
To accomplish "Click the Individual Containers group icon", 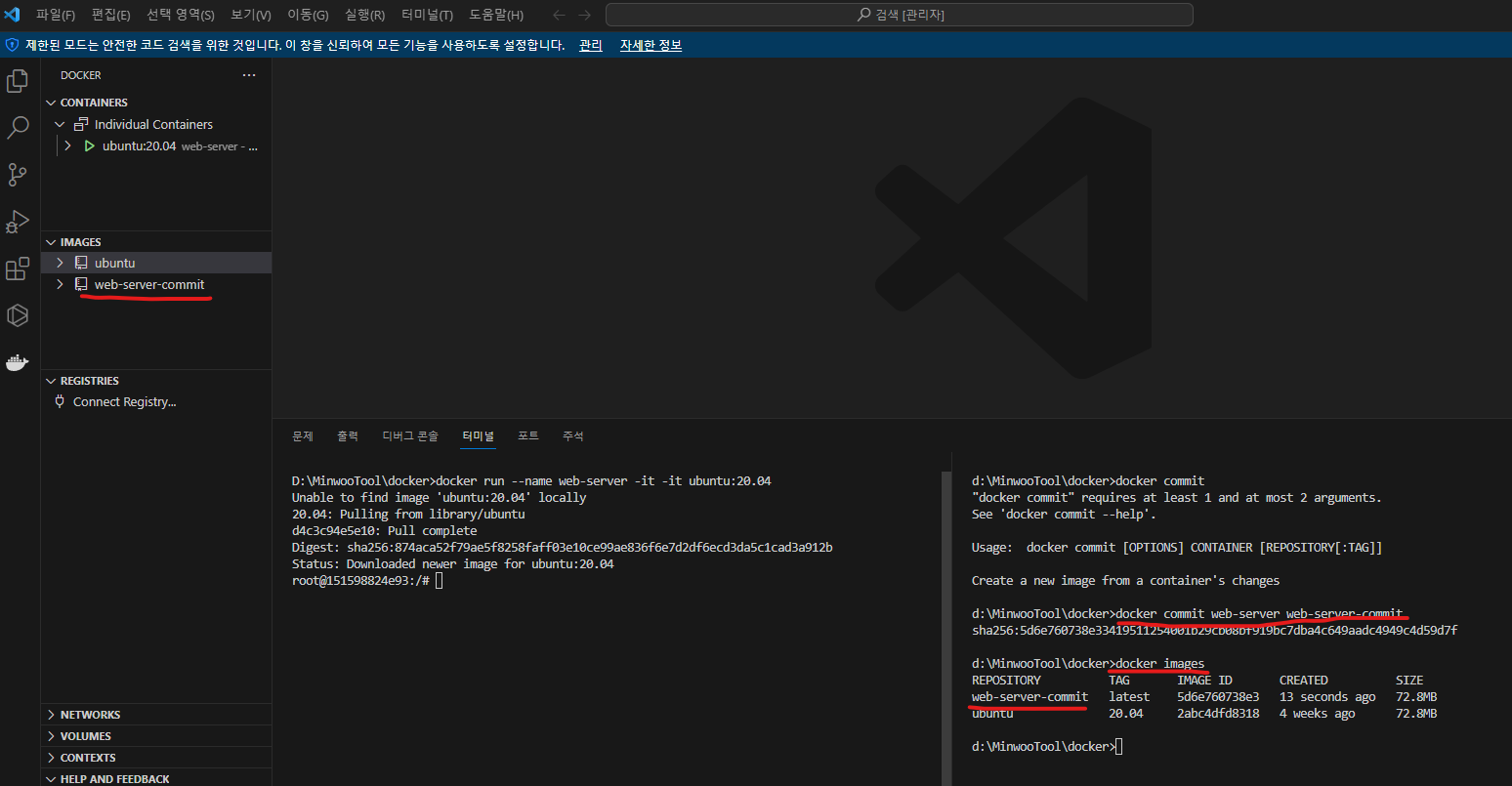I will pyautogui.click(x=81, y=124).
